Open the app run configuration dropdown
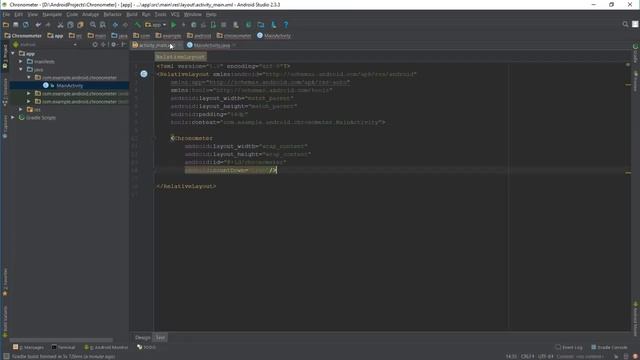This screenshot has width=640, height=360. tap(156, 25)
